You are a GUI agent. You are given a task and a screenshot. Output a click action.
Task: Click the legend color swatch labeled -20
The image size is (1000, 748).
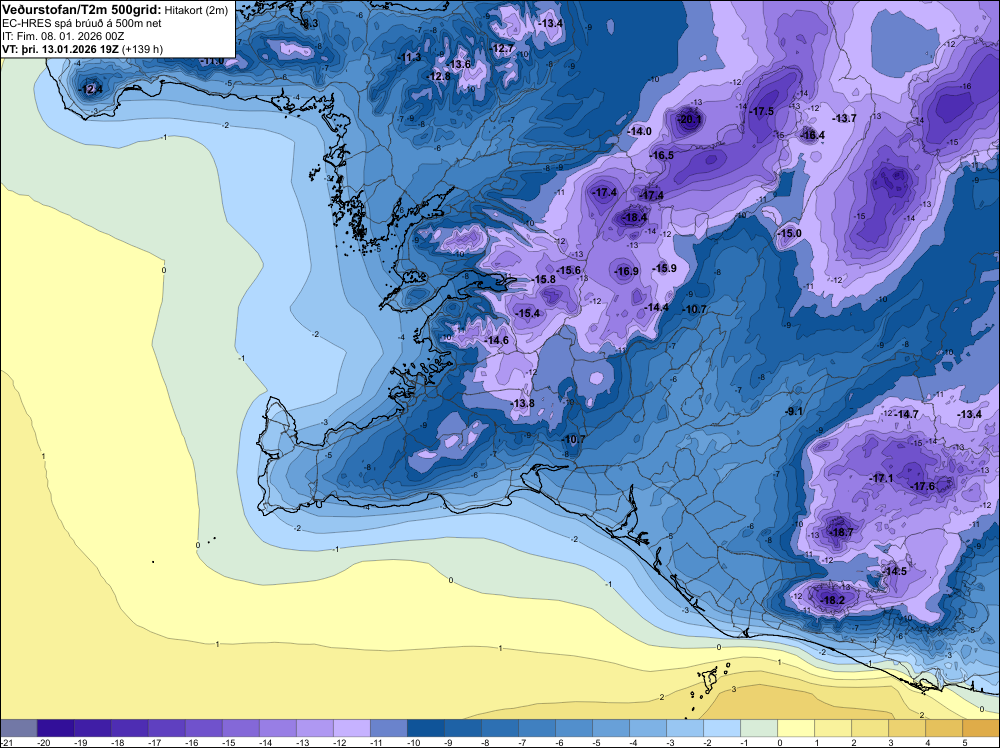pyautogui.click(x=55, y=728)
